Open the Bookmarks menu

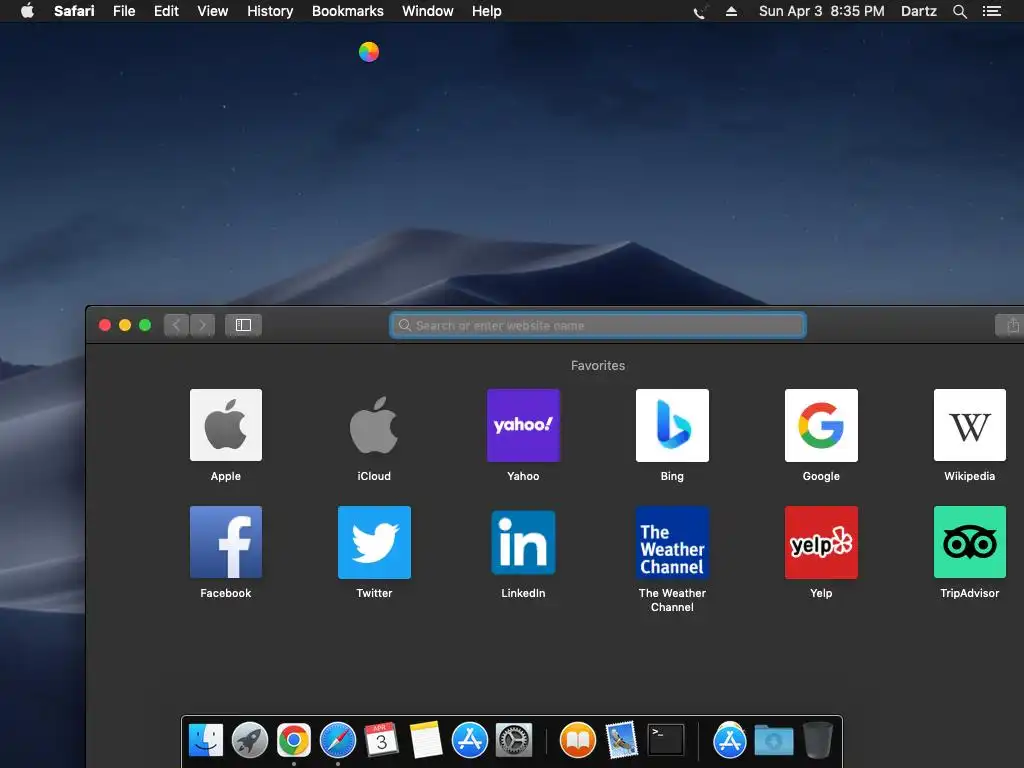(x=347, y=11)
